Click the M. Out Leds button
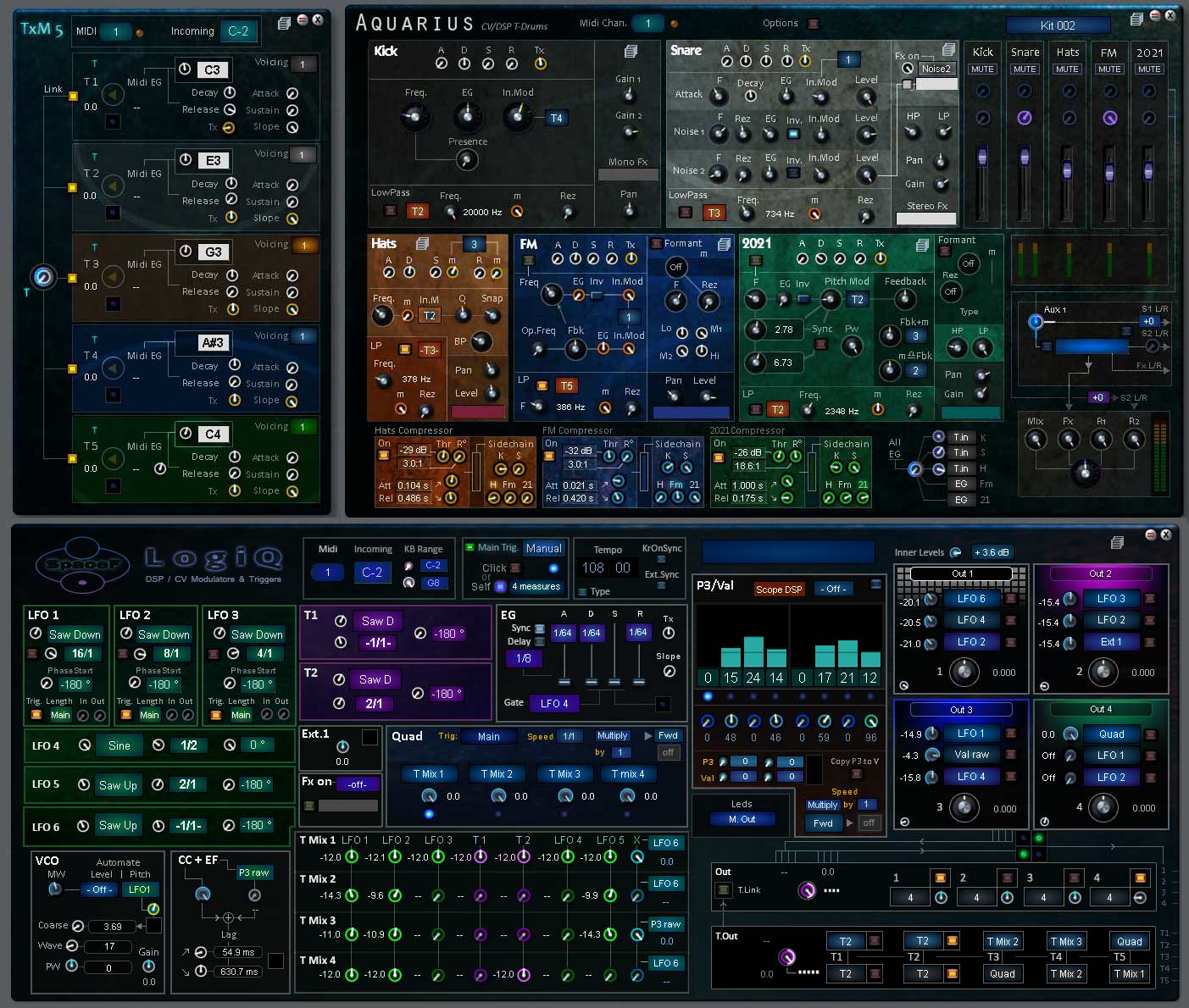Image resolution: width=1189 pixels, height=1008 pixels. [x=742, y=819]
